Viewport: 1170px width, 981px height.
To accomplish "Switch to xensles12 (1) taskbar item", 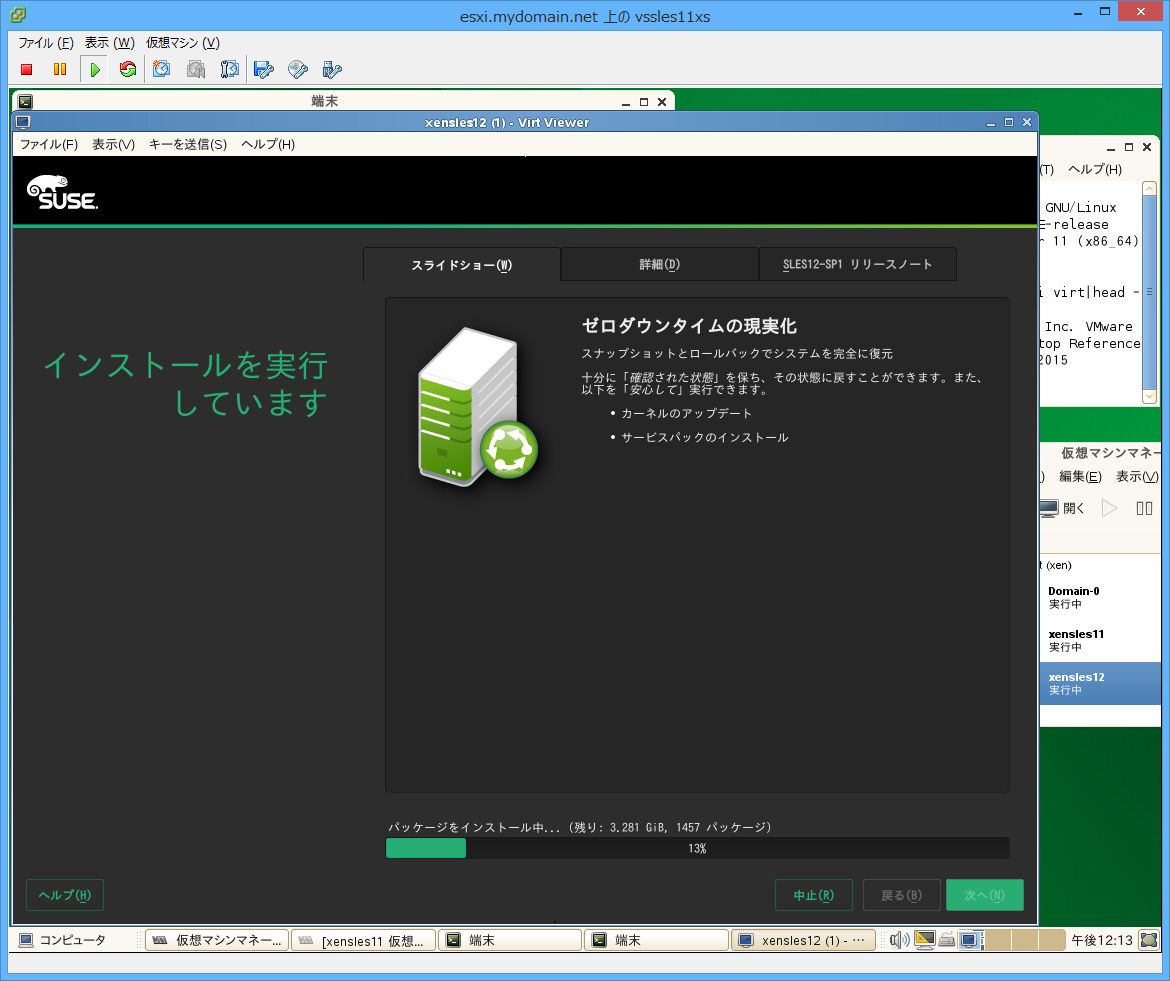I will pos(802,940).
